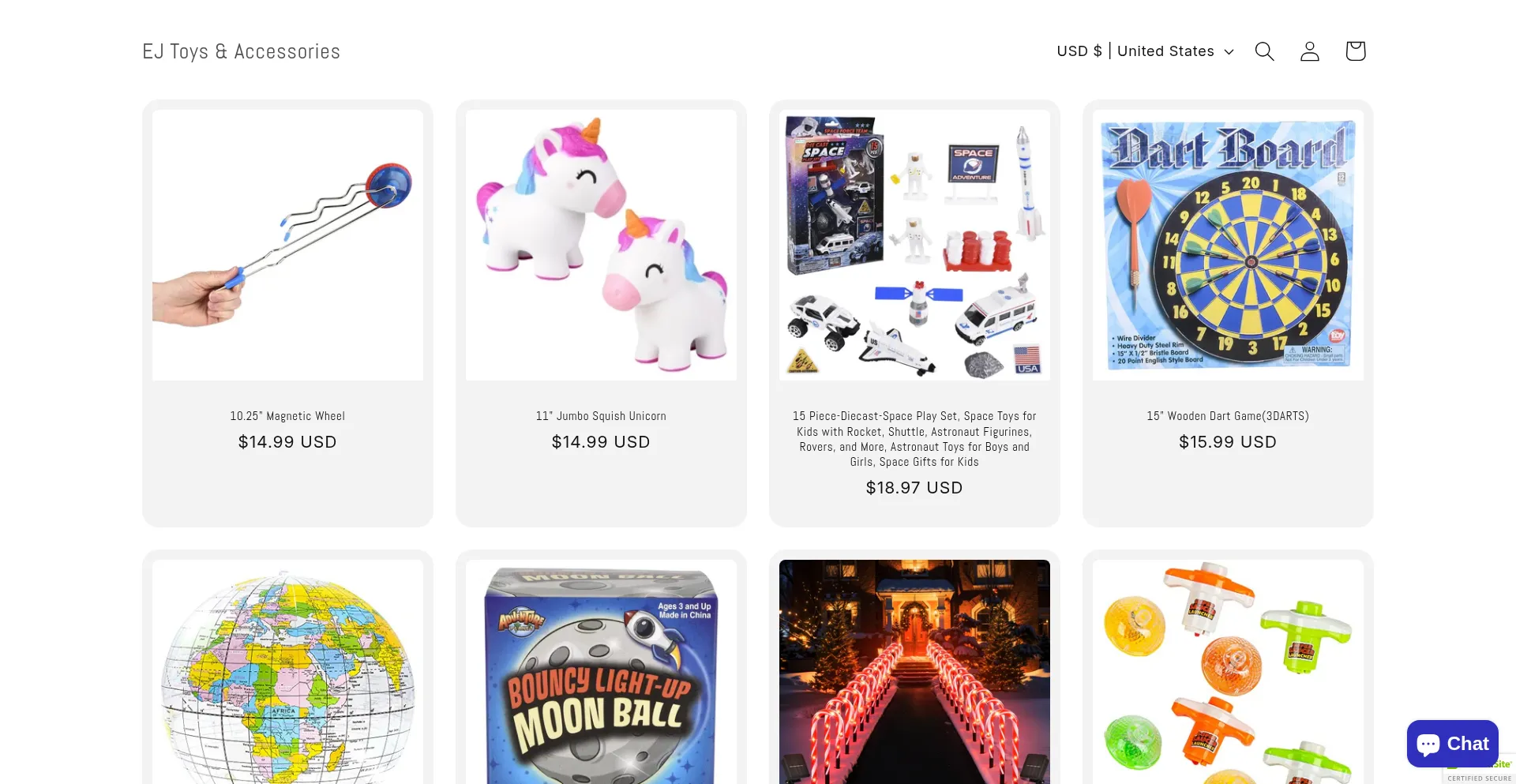The image size is (1516, 784).
Task: View the Magnetic Wheel product image
Action: click(x=287, y=245)
